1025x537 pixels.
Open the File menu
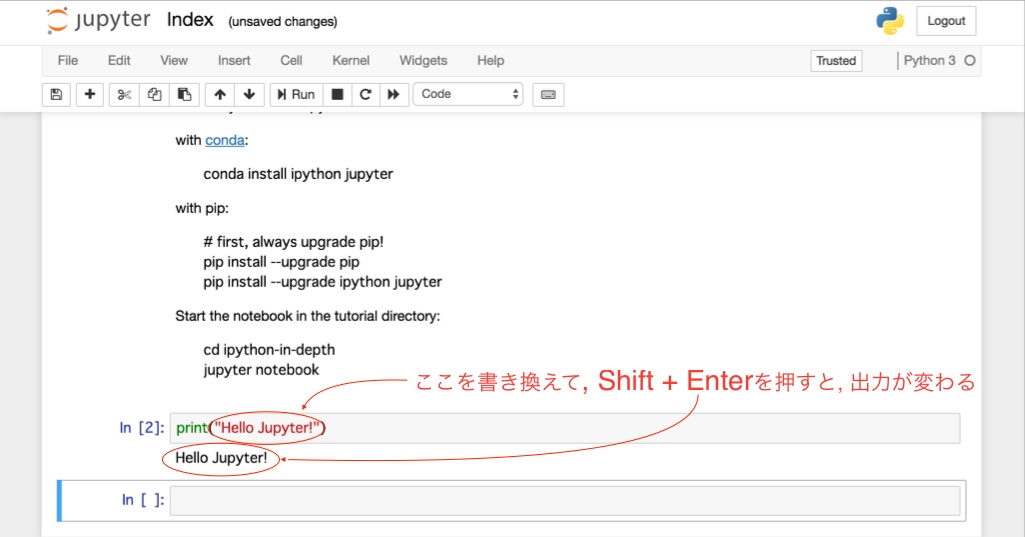click(67, 60)
